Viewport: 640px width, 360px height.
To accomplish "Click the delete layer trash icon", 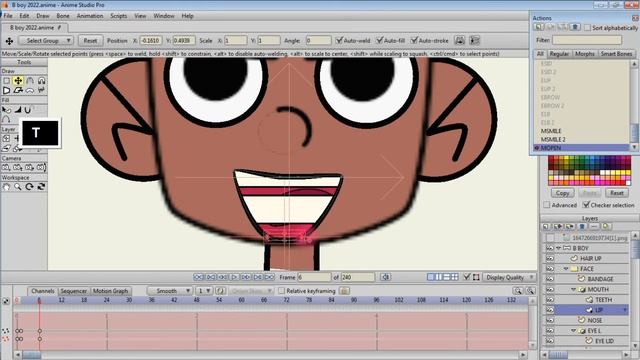I will click(582, 227).
